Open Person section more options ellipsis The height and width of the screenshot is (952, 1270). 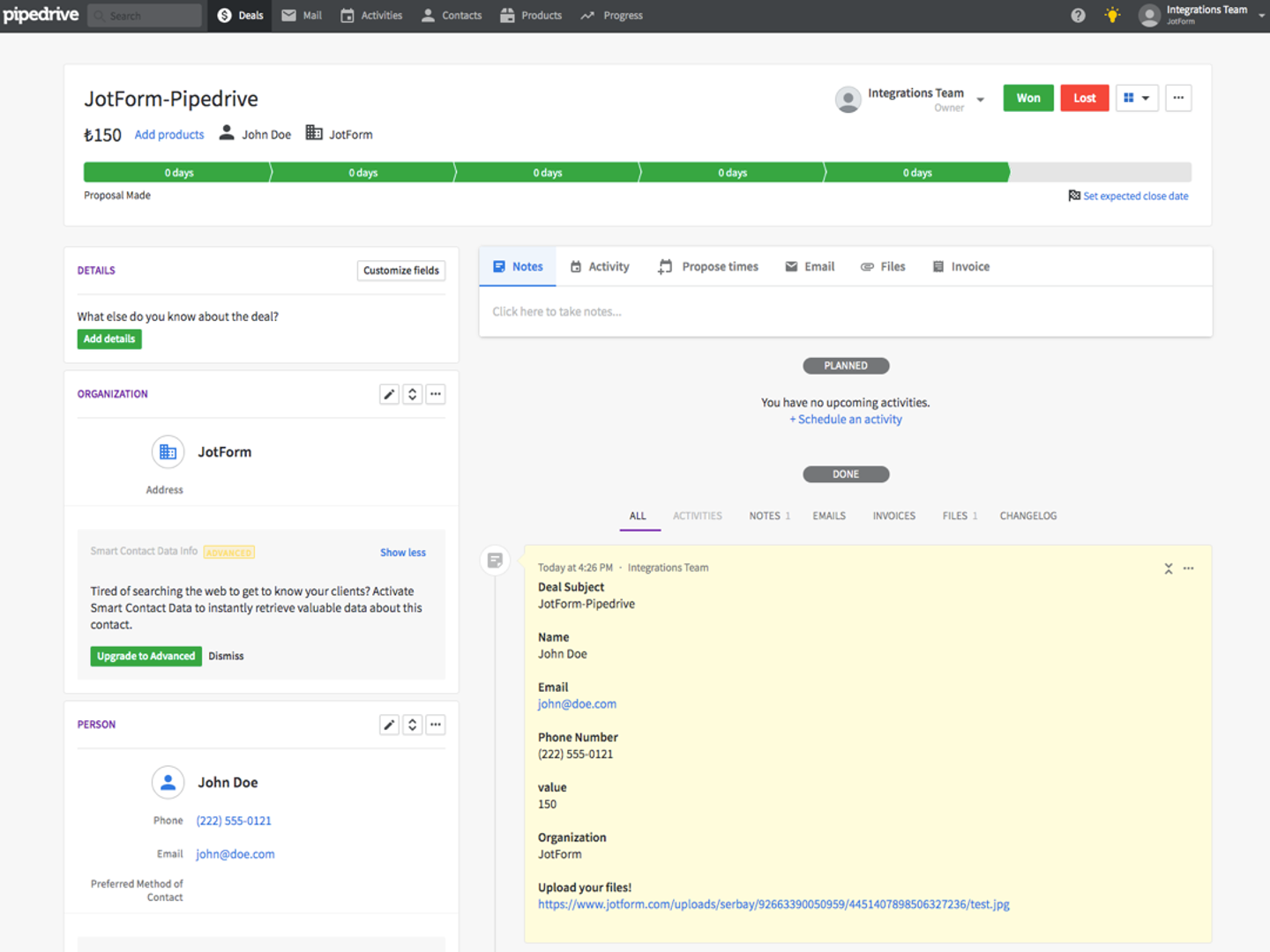[x=436, y=725]
